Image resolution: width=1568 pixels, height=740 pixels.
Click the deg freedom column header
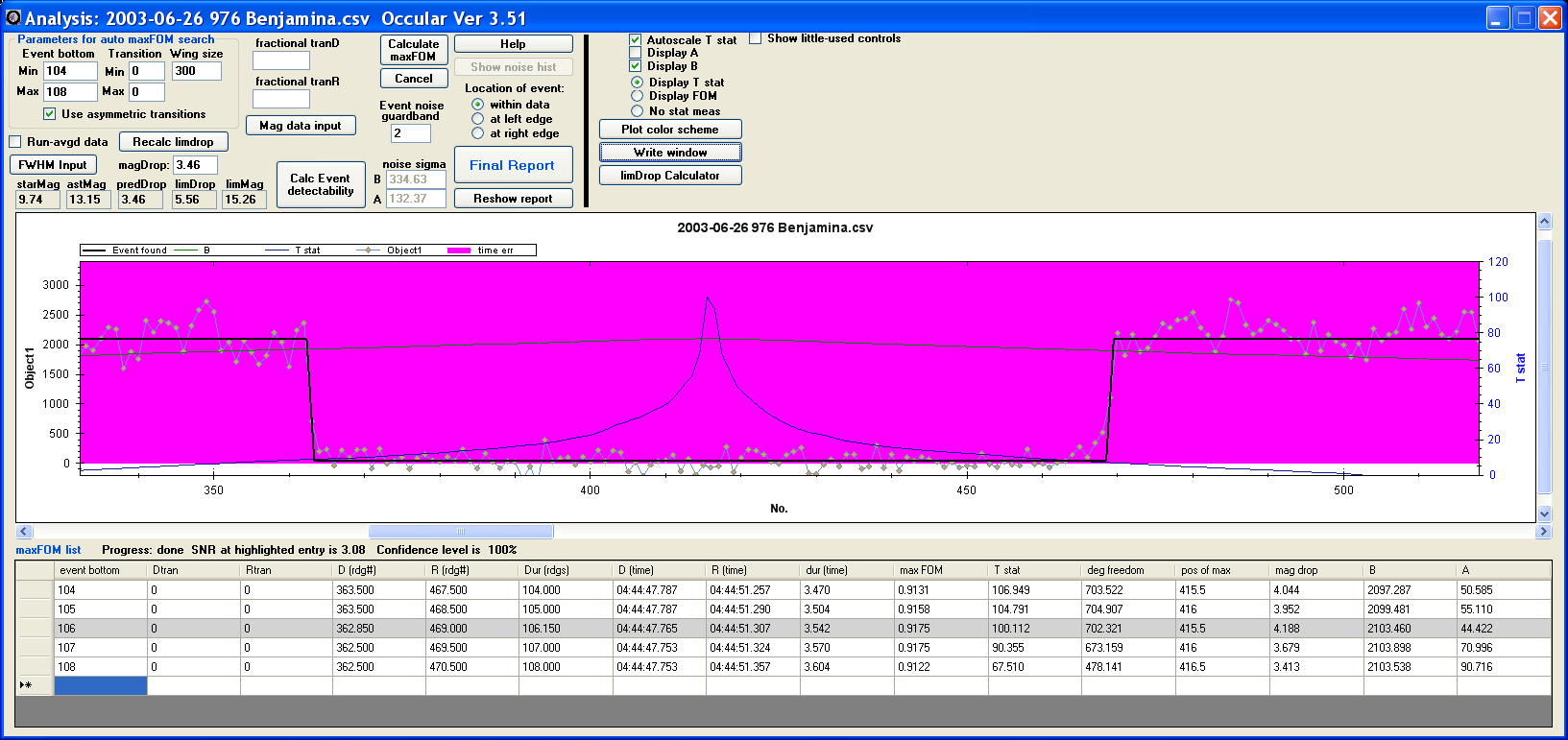(x=1129, y=570)
